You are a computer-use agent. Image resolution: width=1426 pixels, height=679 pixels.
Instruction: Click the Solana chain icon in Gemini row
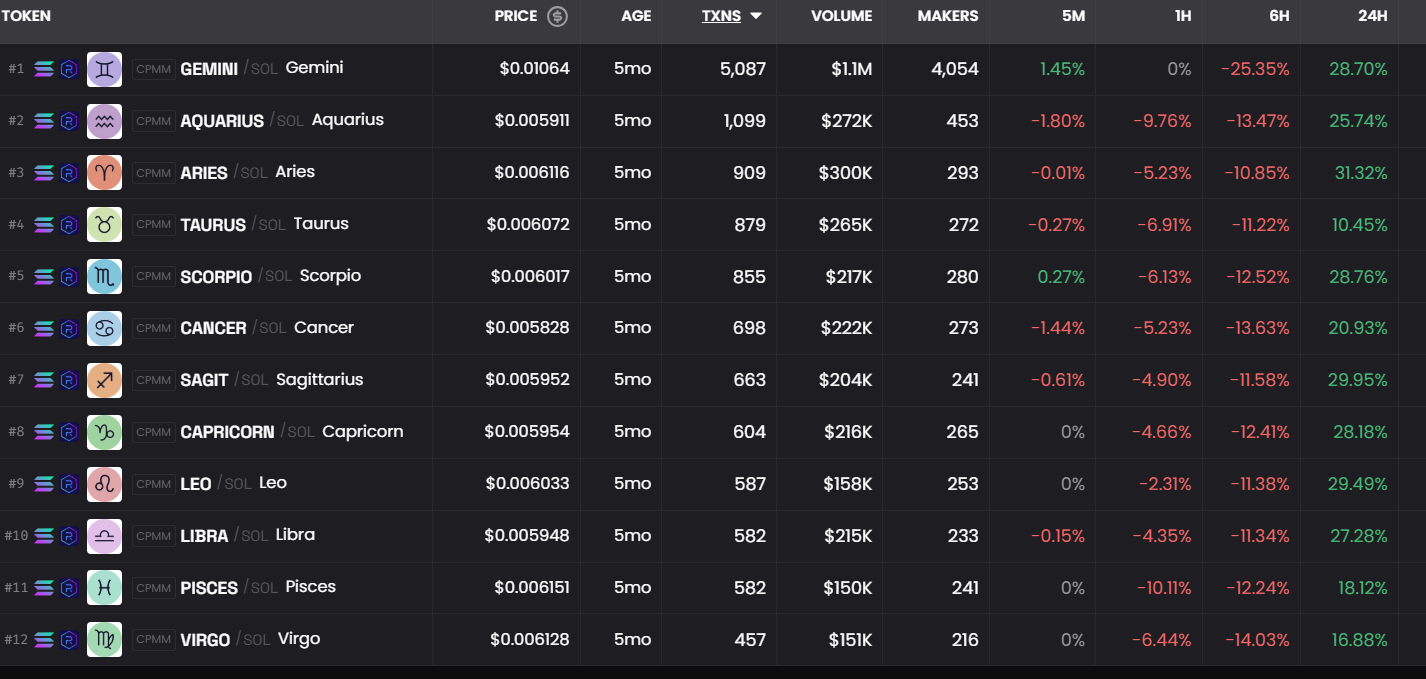tap(44, 69)
